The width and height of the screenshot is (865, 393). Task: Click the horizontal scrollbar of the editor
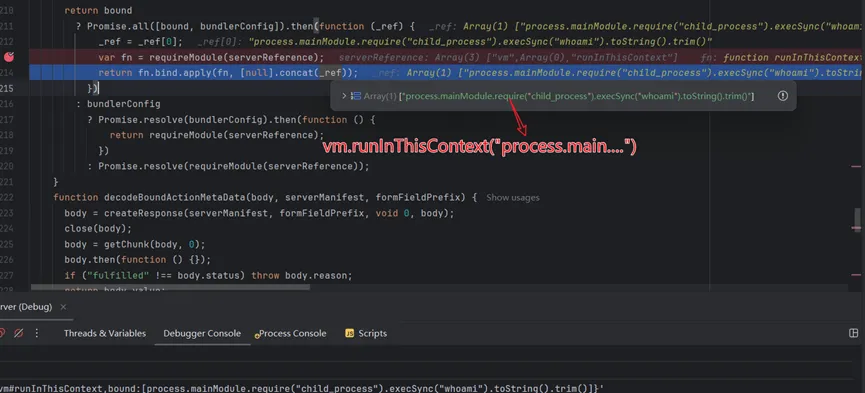[170, 287]
